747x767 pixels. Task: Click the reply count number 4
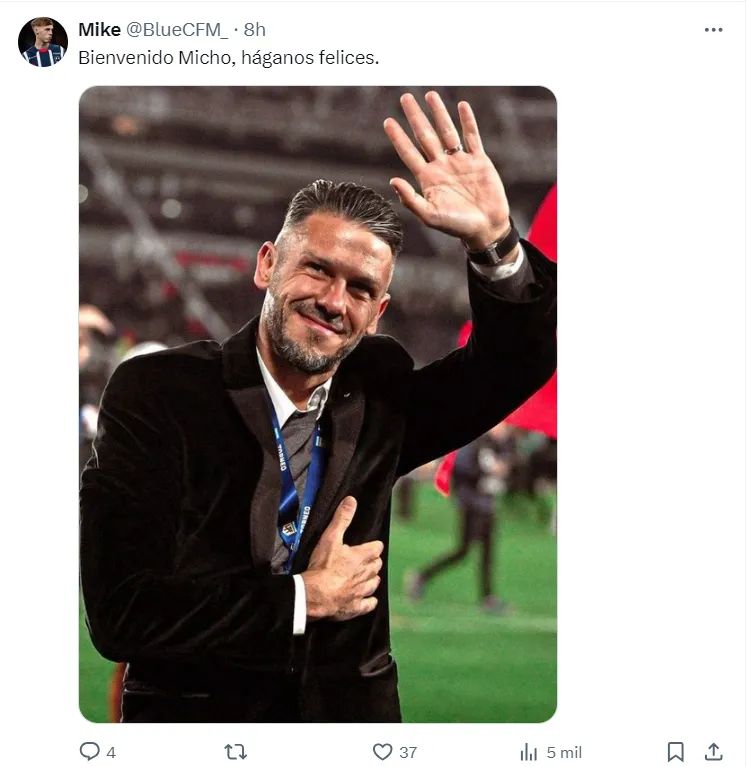(x=111, y=753)
